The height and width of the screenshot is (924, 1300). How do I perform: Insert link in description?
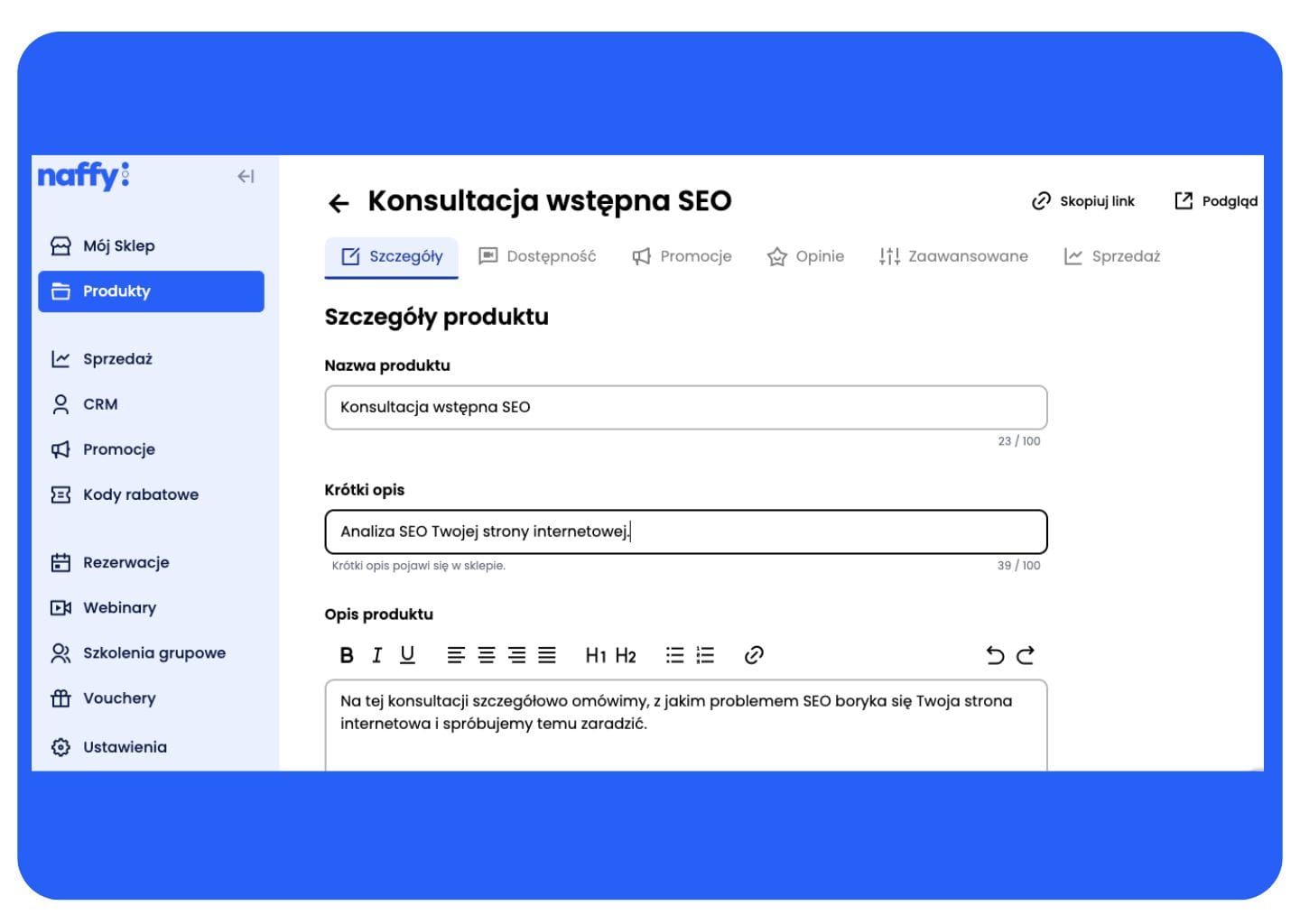pos(754,655)
